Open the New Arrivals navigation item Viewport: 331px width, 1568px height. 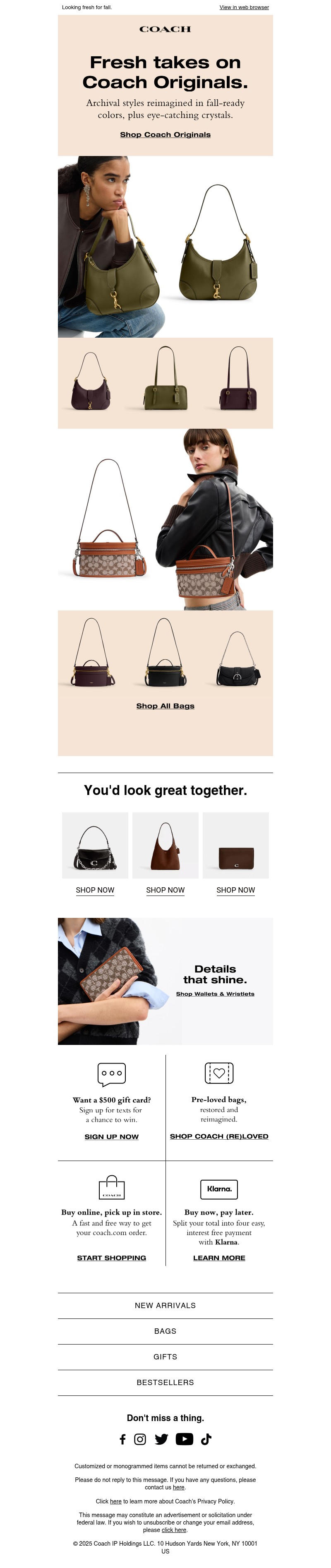pos(165,1306)
